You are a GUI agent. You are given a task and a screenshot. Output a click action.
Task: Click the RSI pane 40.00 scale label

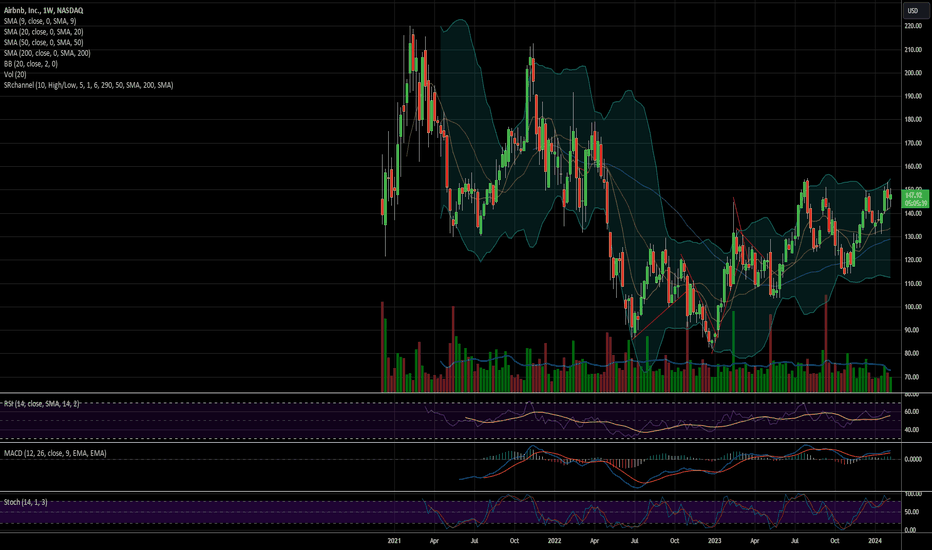click(912, 430)
